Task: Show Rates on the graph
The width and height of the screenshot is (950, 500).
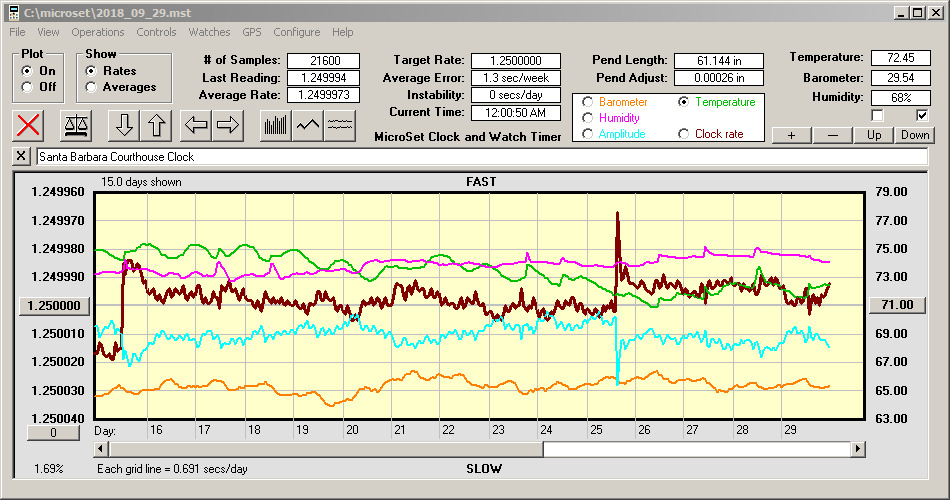Action: [91, 71]
